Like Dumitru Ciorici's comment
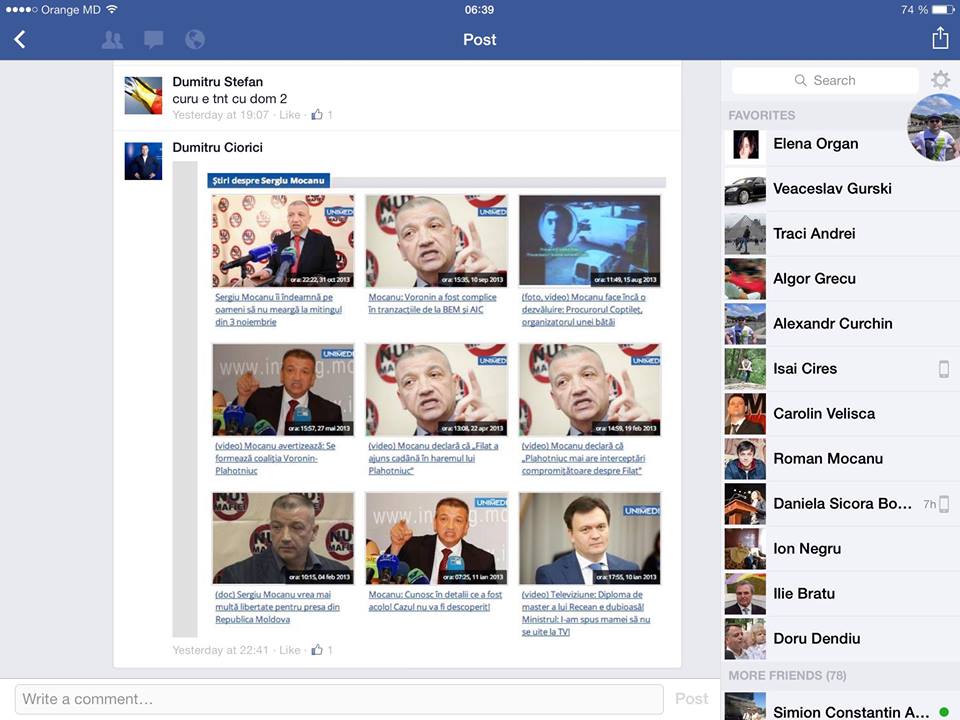The image size is (960, 720). (x=289, y=650)
